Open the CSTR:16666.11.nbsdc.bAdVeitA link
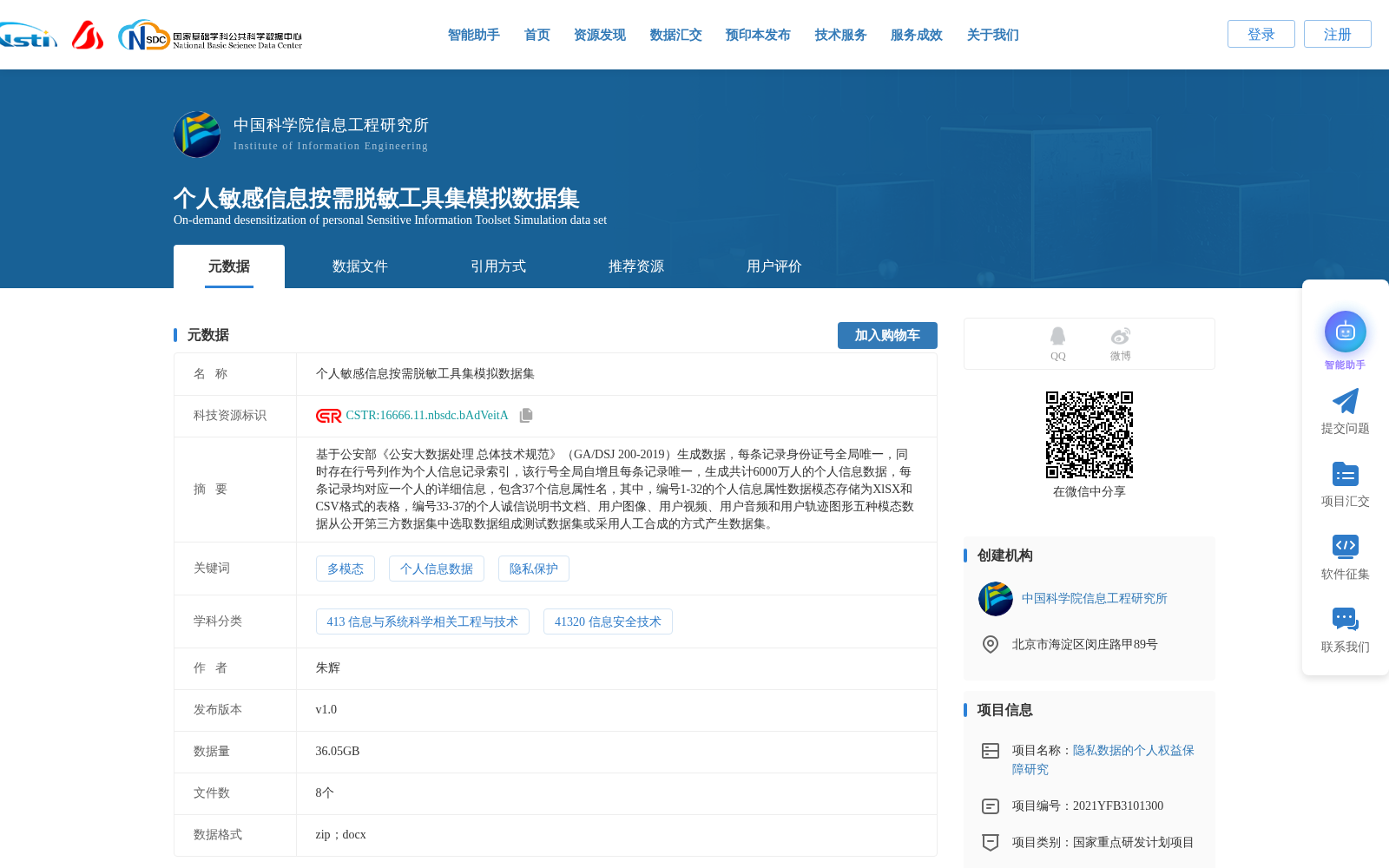The height and width of the screenshot is (868, 1389). (427, 416)
